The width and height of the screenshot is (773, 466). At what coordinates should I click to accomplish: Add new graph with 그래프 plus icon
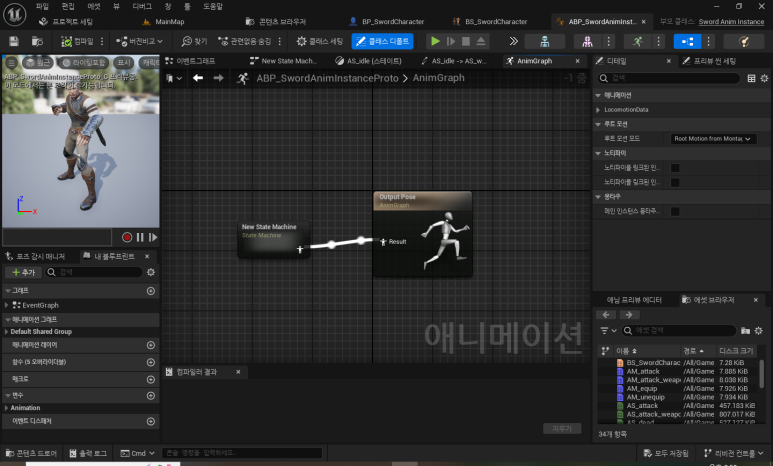pos(151,291)
